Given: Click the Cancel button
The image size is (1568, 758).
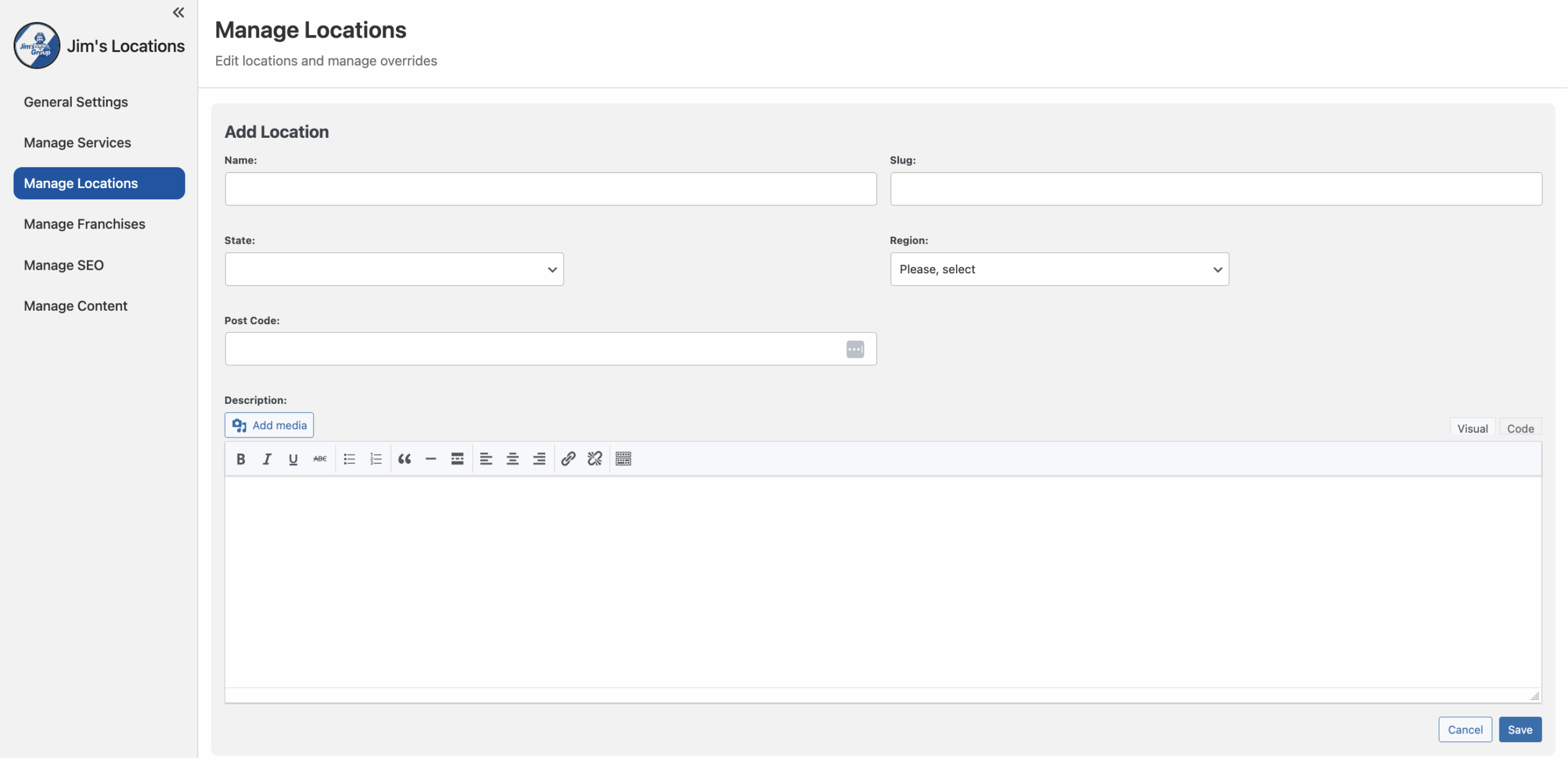Looking at the screenshot, I should pyautogui.click(x=1464, y=729).
